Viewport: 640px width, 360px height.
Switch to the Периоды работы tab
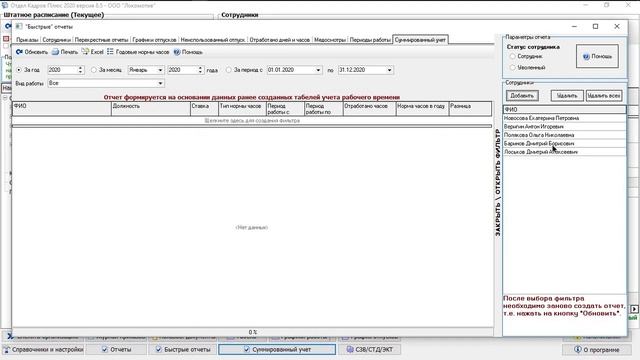point(370,40)
